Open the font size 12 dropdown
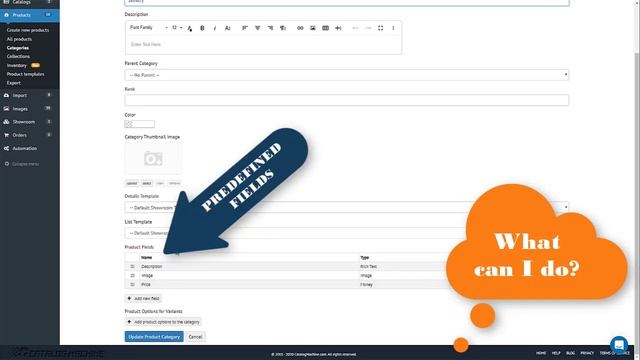The image size is (640, 360). click(177, 28)
